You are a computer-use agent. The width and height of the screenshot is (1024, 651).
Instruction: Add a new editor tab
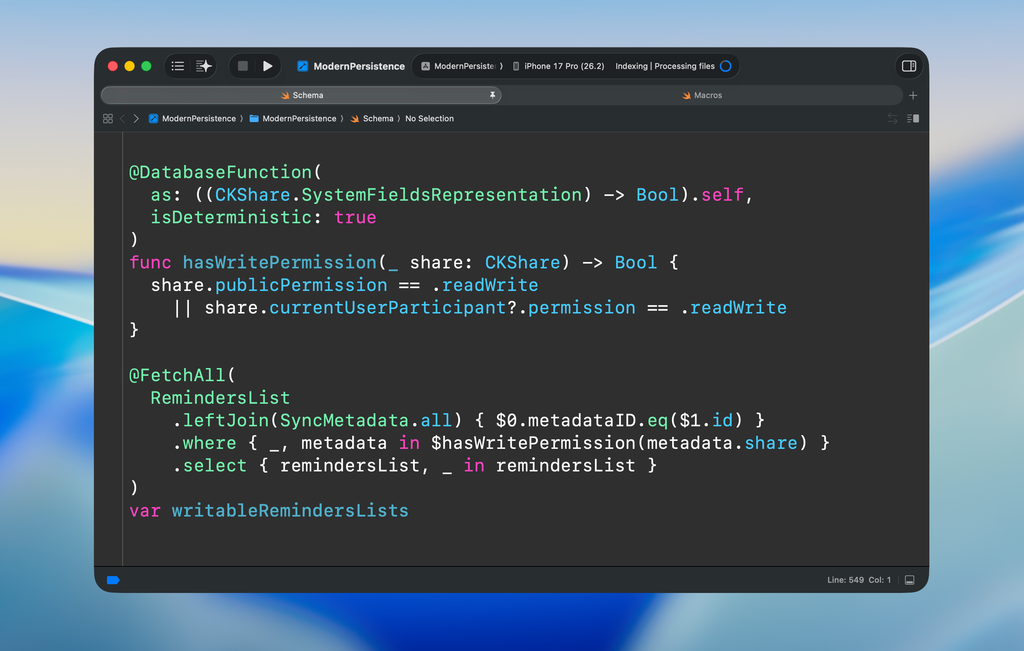[x=912, y=95]
